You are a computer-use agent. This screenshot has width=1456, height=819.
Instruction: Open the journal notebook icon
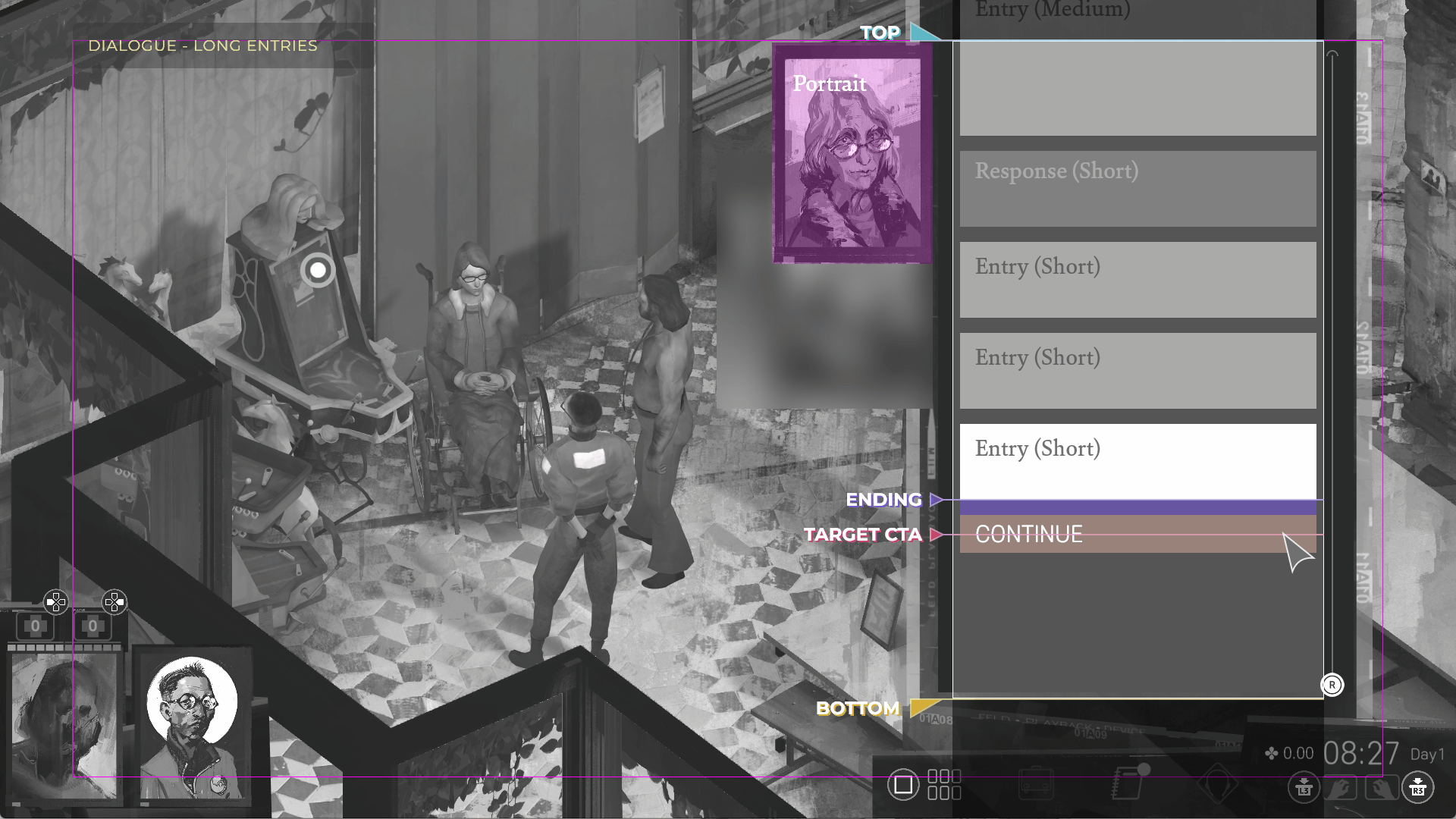(x=1130, y=781)
